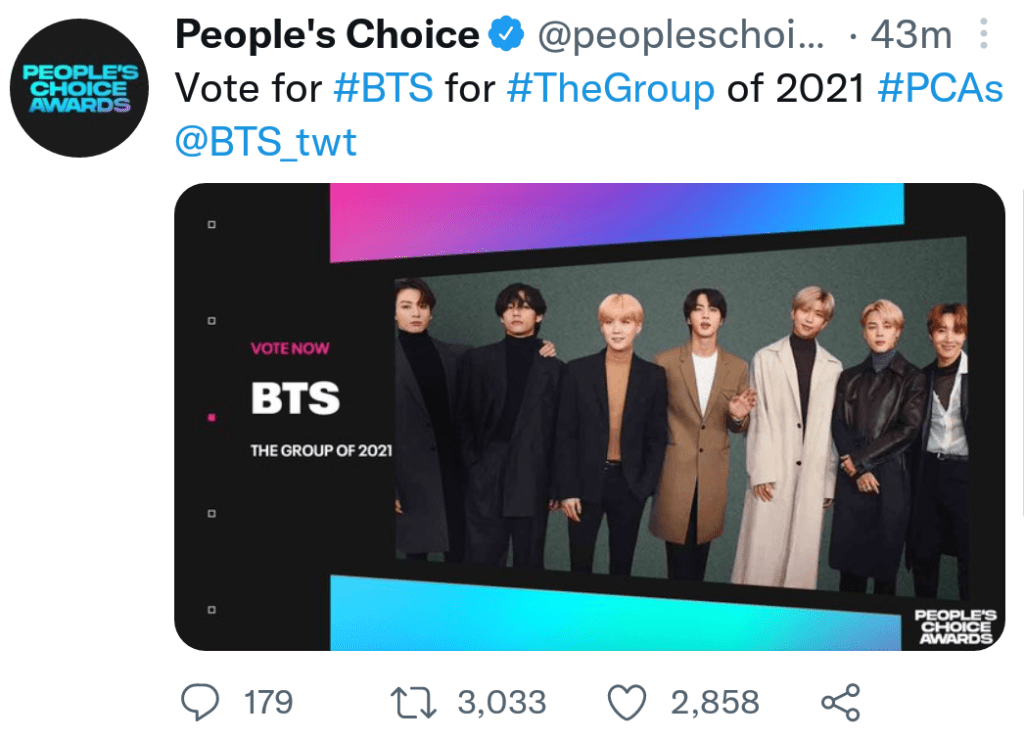Image resolution: width=1024 pixels, height=740 pixels.
Task: Open the #BTS hashtag link
Action: (383, 88)
